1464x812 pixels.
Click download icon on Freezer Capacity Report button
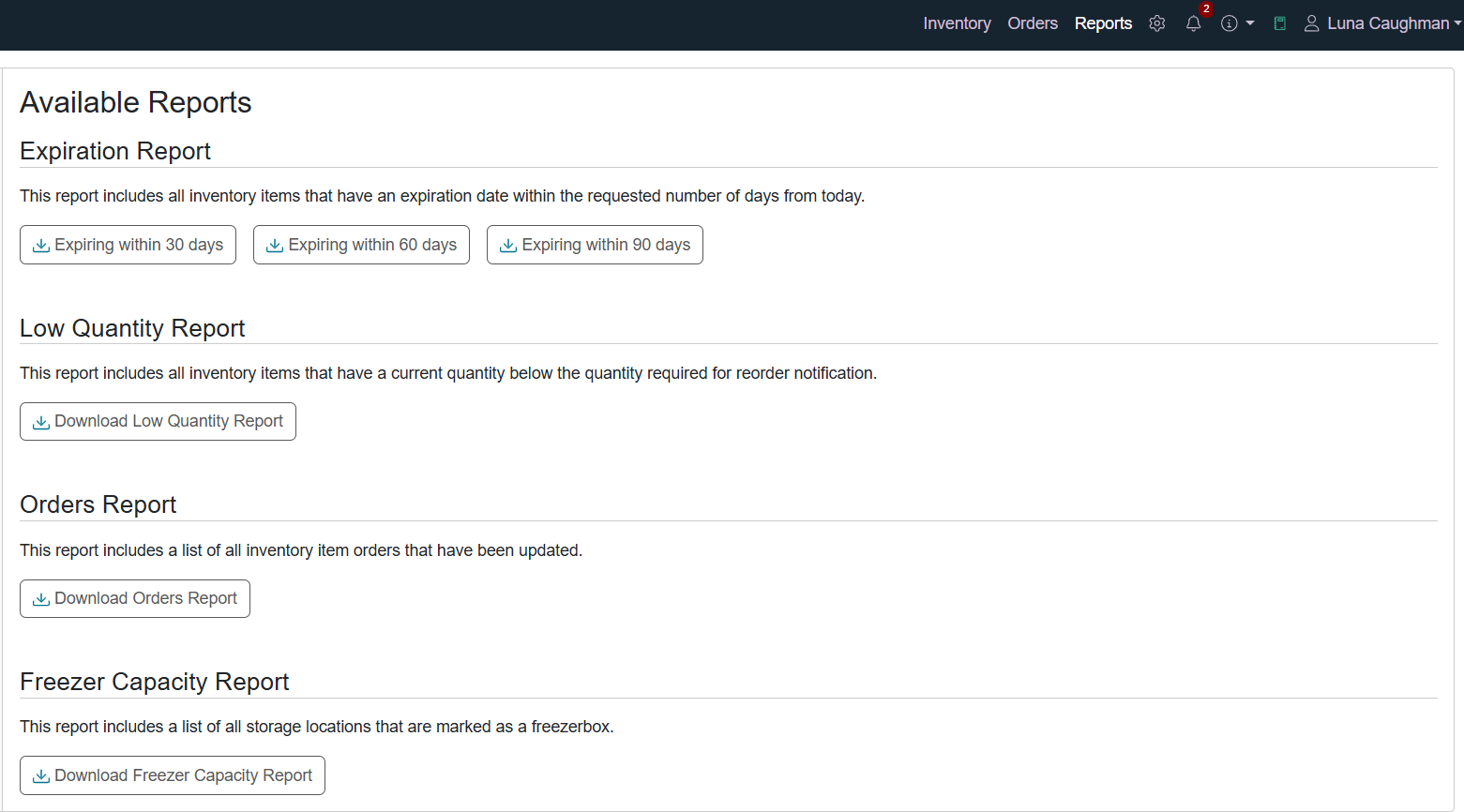41,776
